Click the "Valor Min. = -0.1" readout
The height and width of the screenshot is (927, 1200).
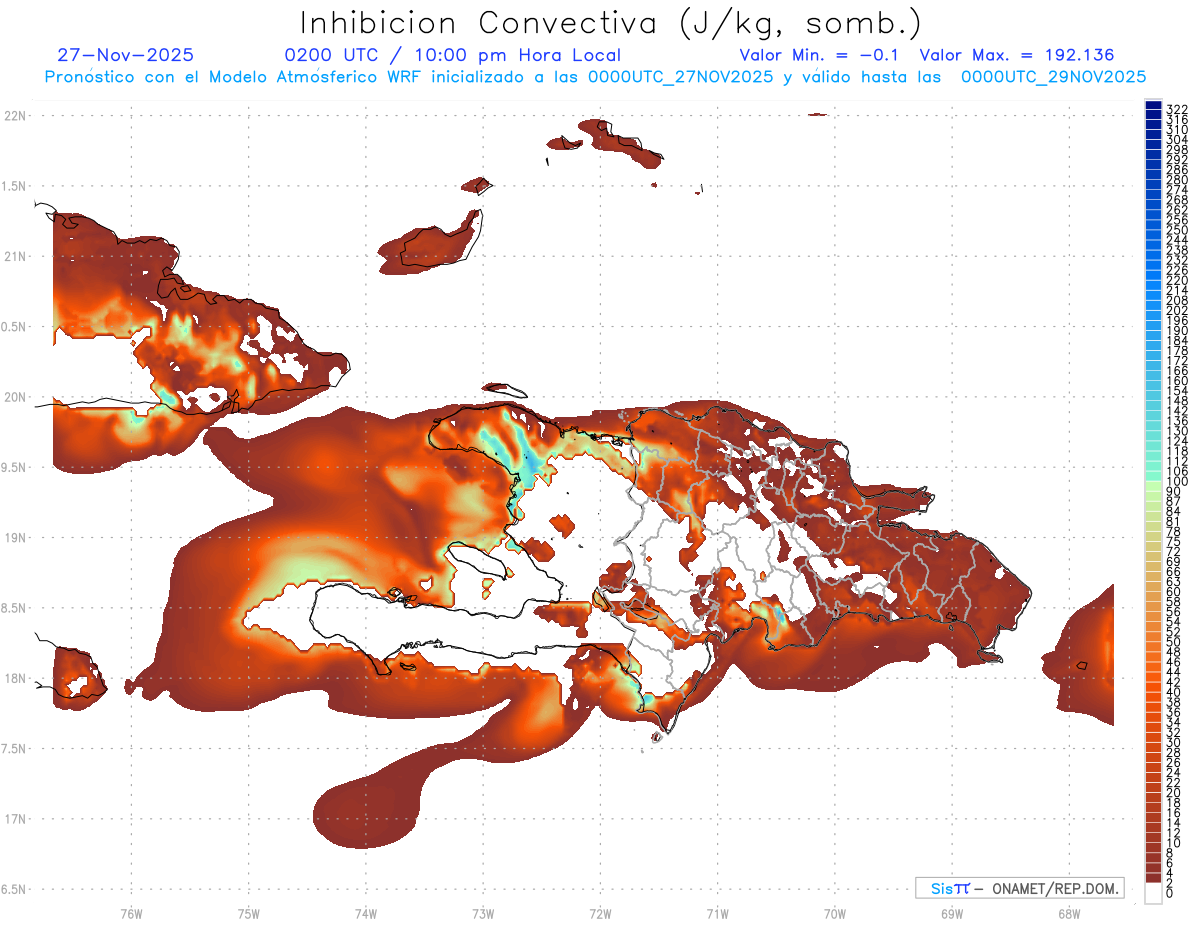click(x=819, y=55)
